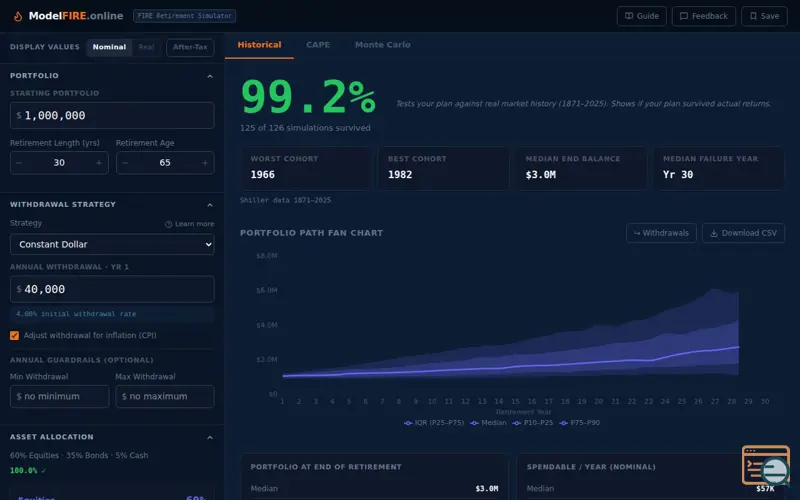Click the Retirement Age value 65
Screen dimensions: 800x500
pos(165,163)
